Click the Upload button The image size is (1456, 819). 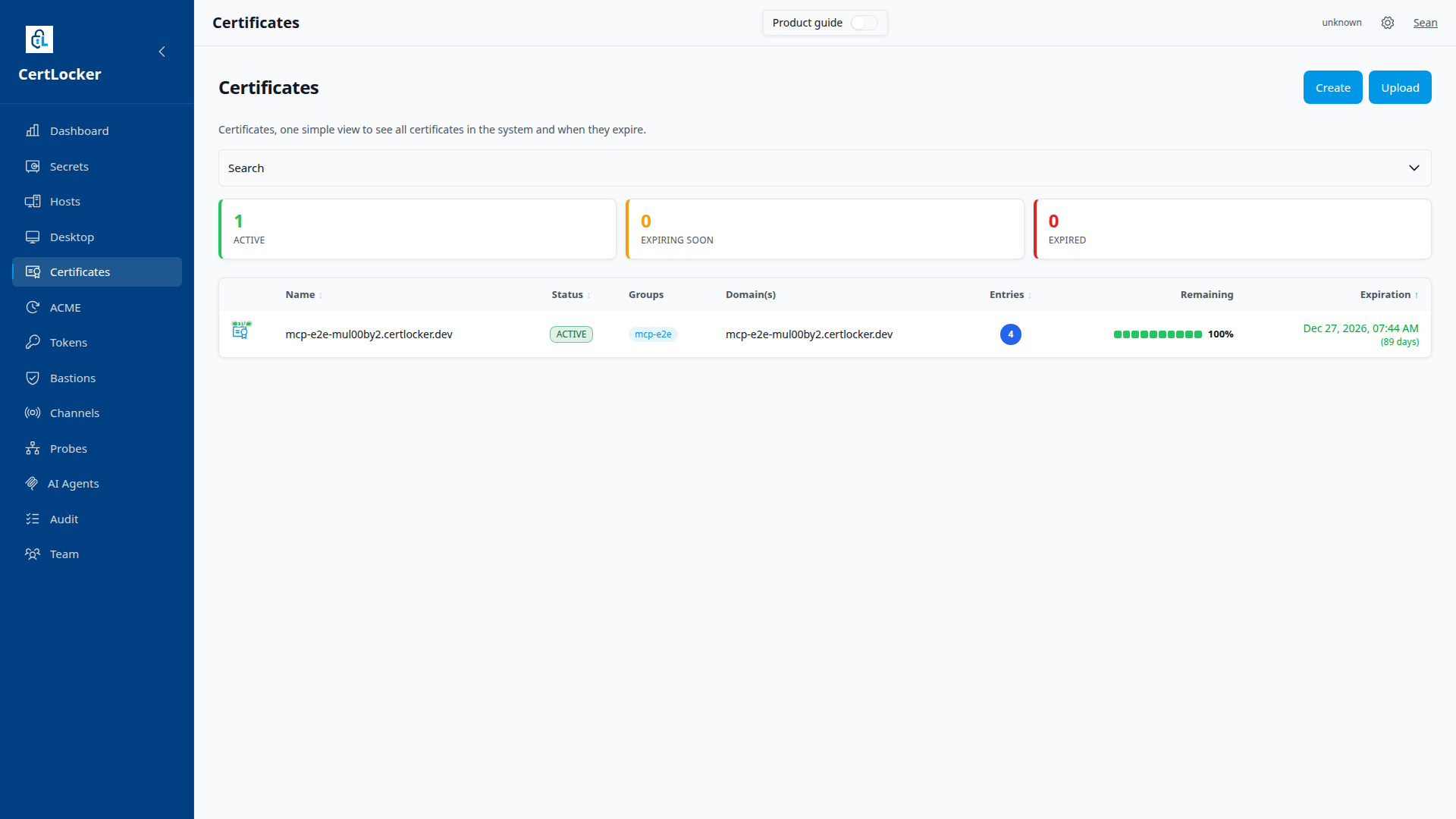[x=1400, y=87]
